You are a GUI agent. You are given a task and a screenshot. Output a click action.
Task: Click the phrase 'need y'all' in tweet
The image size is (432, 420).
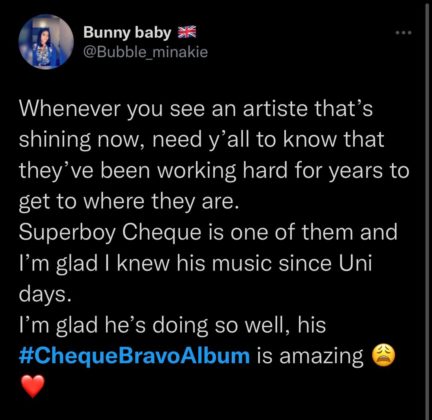[201, 140]
